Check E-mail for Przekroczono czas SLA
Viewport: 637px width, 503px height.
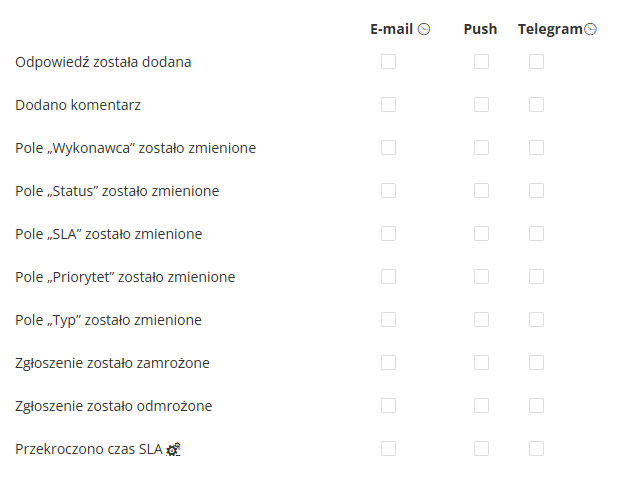(x=388, y=449)
